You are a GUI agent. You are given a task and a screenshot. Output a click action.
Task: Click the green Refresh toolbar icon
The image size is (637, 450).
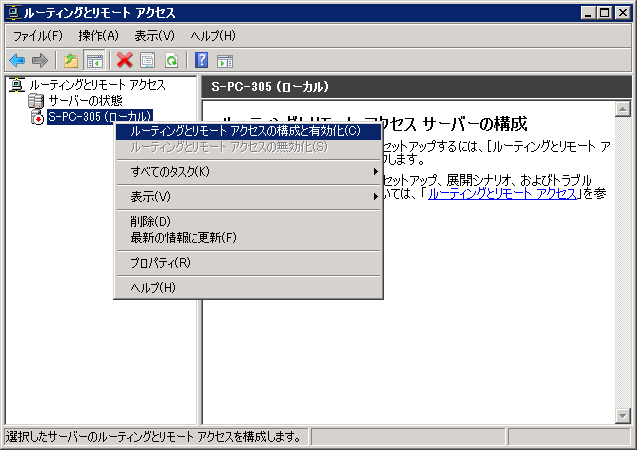tap(171, 60)
